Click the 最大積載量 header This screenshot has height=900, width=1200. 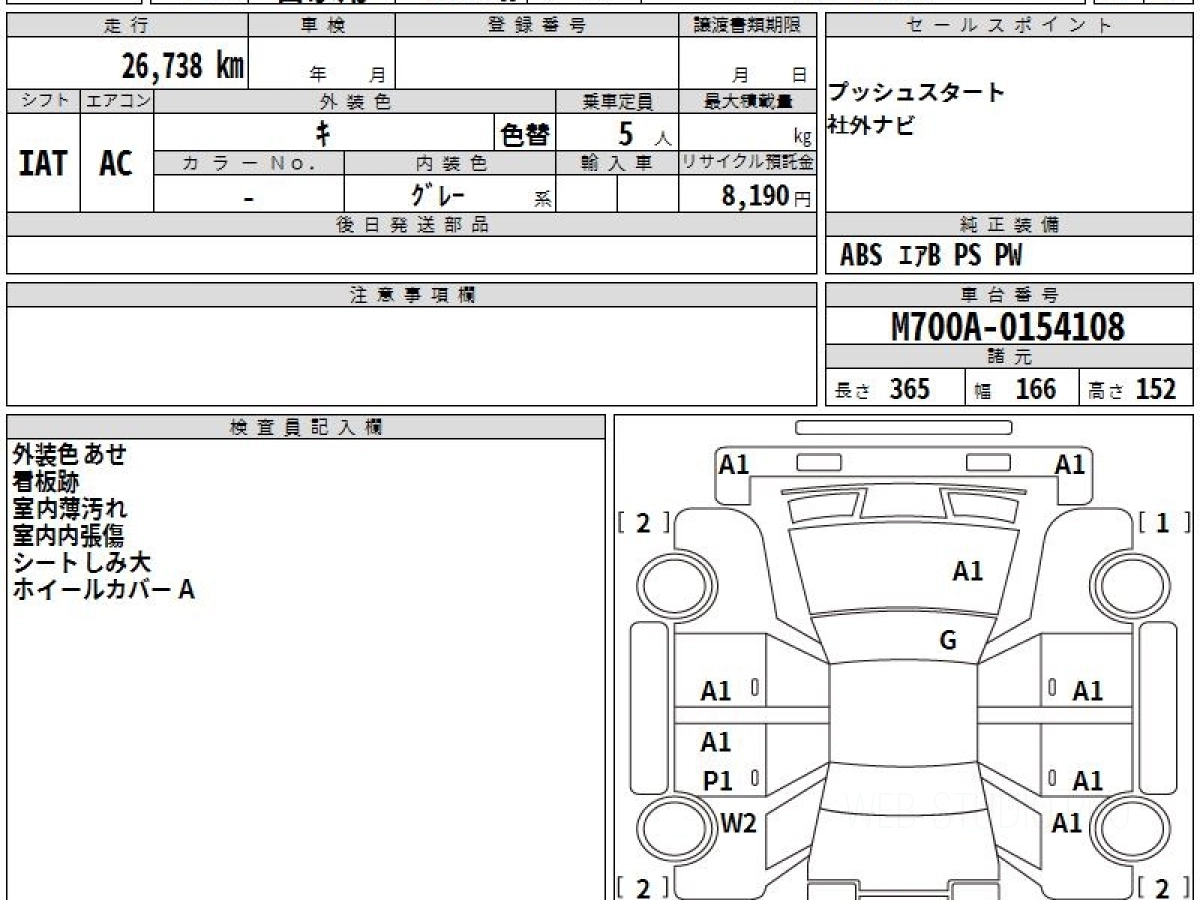[748, 101]
